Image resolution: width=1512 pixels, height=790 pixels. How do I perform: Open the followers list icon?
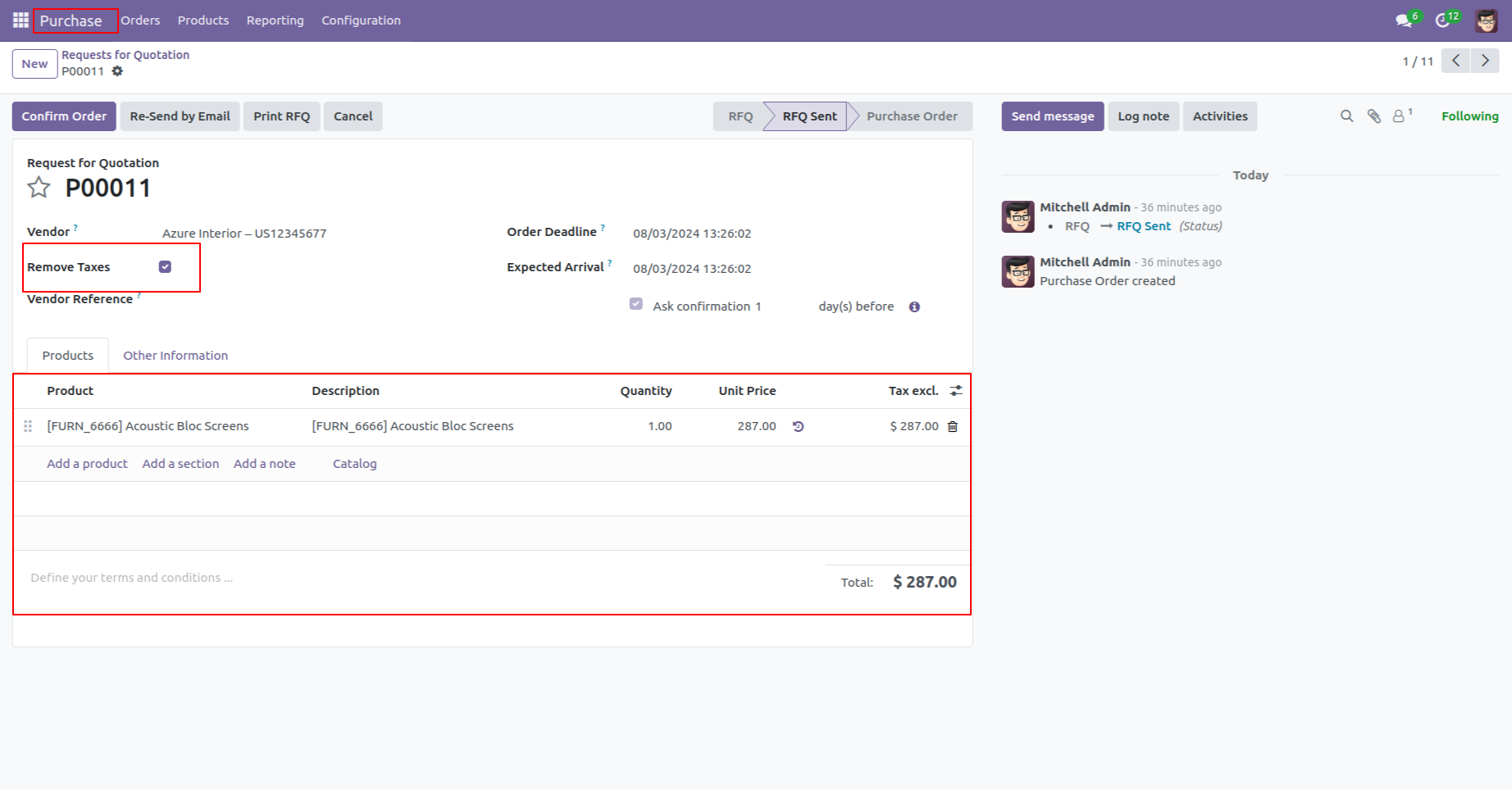[x=1399, y=116]
